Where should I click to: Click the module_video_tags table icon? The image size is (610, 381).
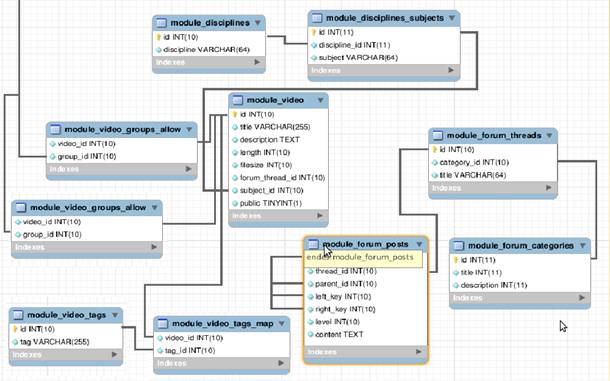pyautogui.click(x=18, y=315)
